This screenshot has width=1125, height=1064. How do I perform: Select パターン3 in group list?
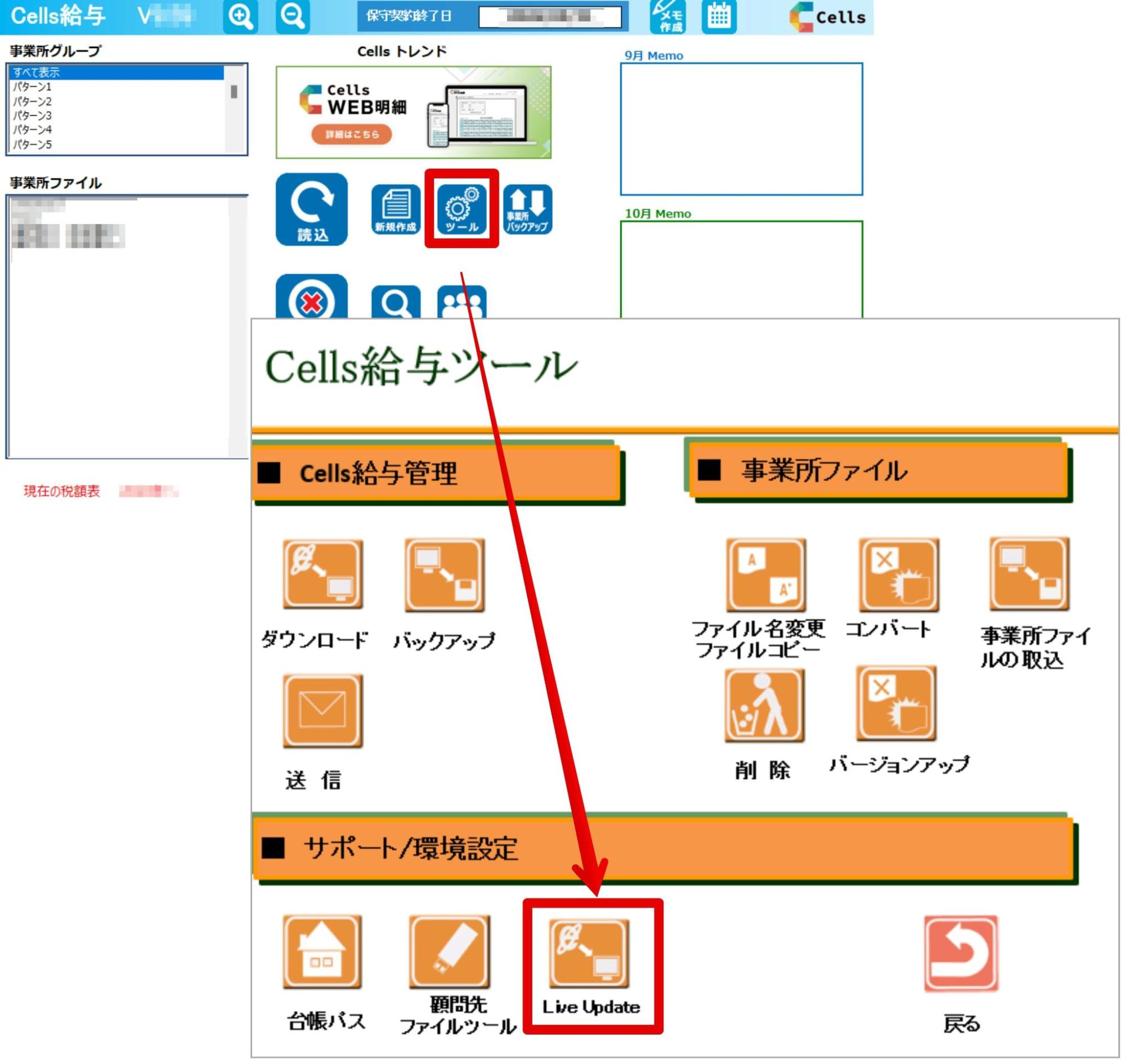(118, 116)
